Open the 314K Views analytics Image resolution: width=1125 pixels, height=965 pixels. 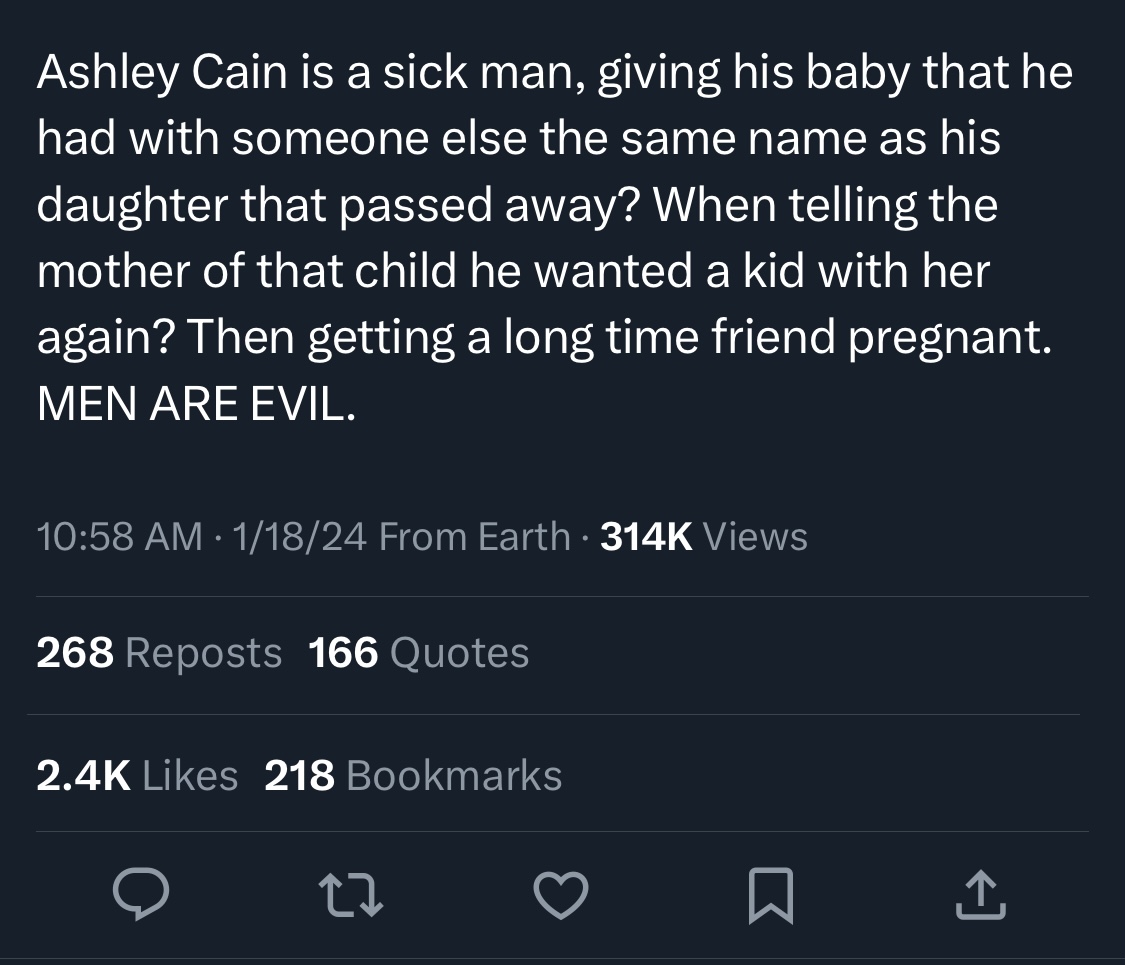(x=704, y=536)
